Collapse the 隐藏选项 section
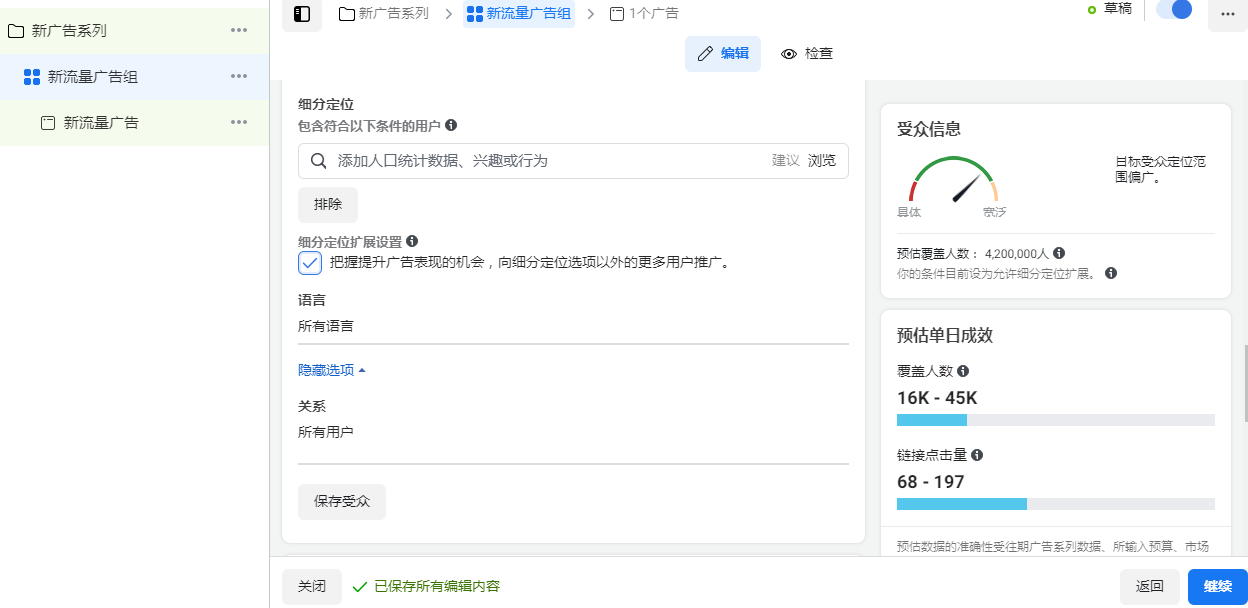 click(332, 370)
